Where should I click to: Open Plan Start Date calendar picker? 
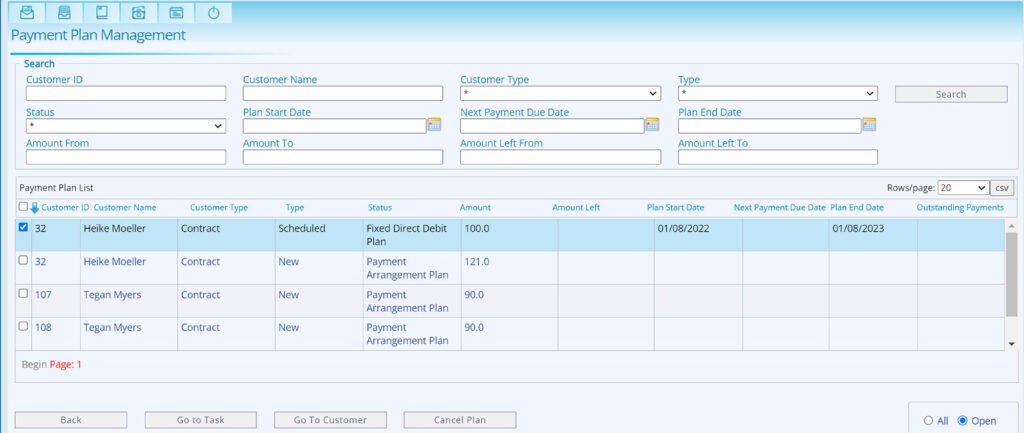(x=434, y=125)
